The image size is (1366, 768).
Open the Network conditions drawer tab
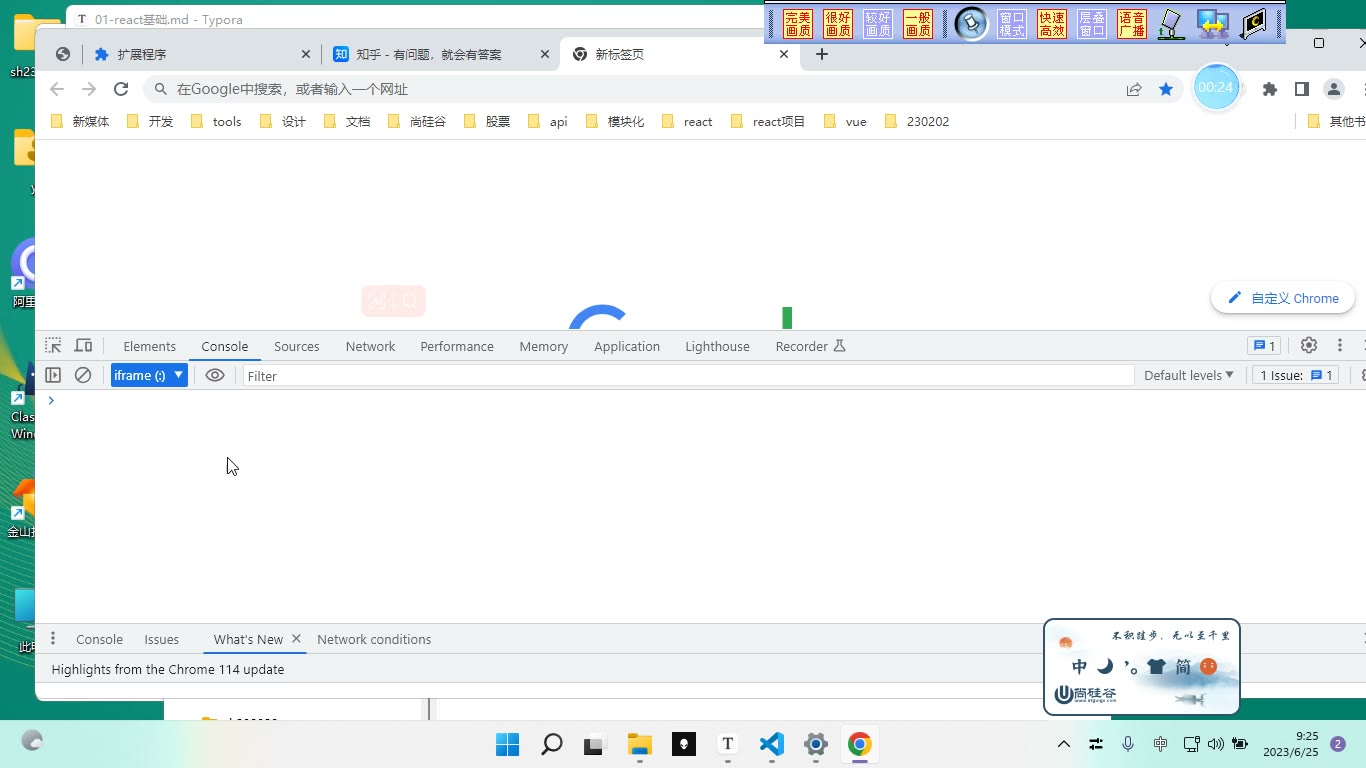374,639
